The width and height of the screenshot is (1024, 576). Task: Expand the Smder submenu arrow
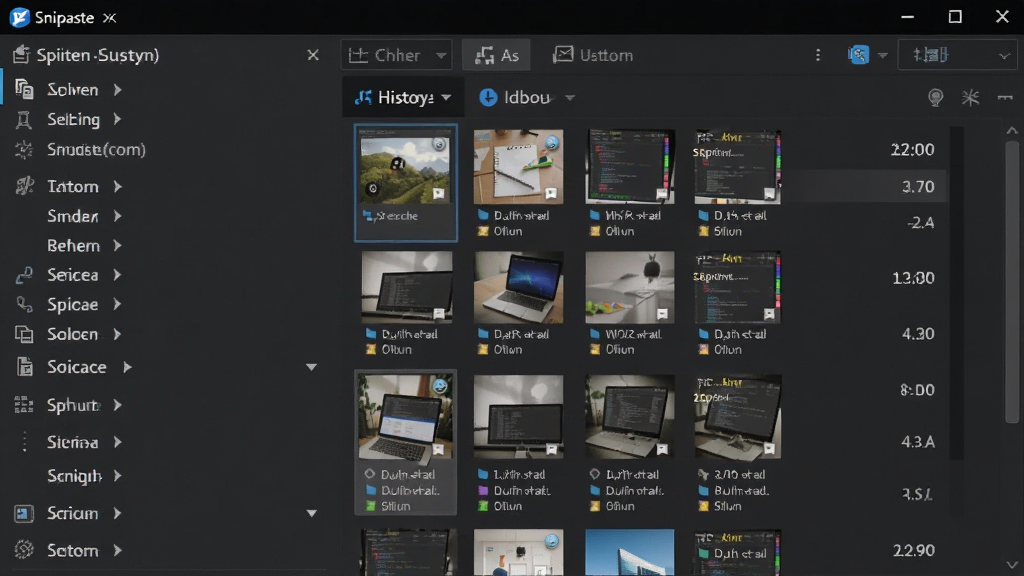(118, 216)
